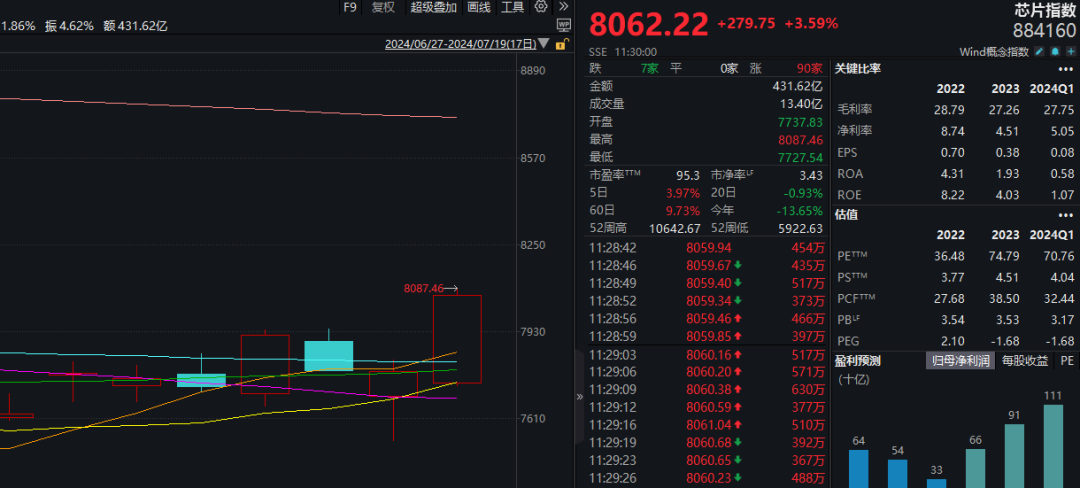Click the 市盈率TTM value 95.3
1080x488 pixels.
point(689,176)
